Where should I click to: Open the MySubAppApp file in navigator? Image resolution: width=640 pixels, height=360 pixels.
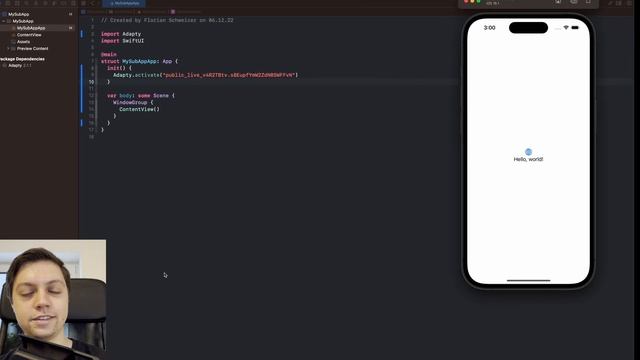click(31, 28)
